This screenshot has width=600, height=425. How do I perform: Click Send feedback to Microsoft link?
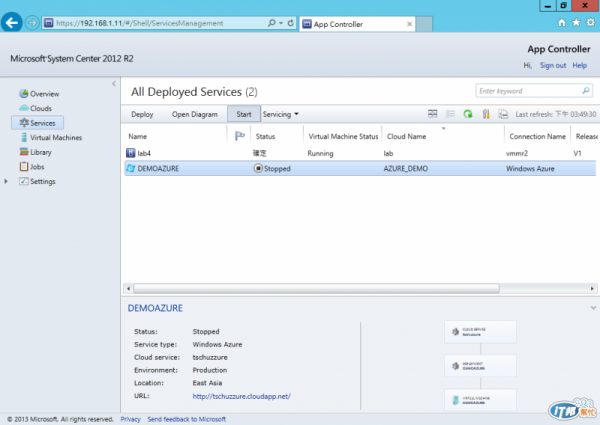[187, 419]
